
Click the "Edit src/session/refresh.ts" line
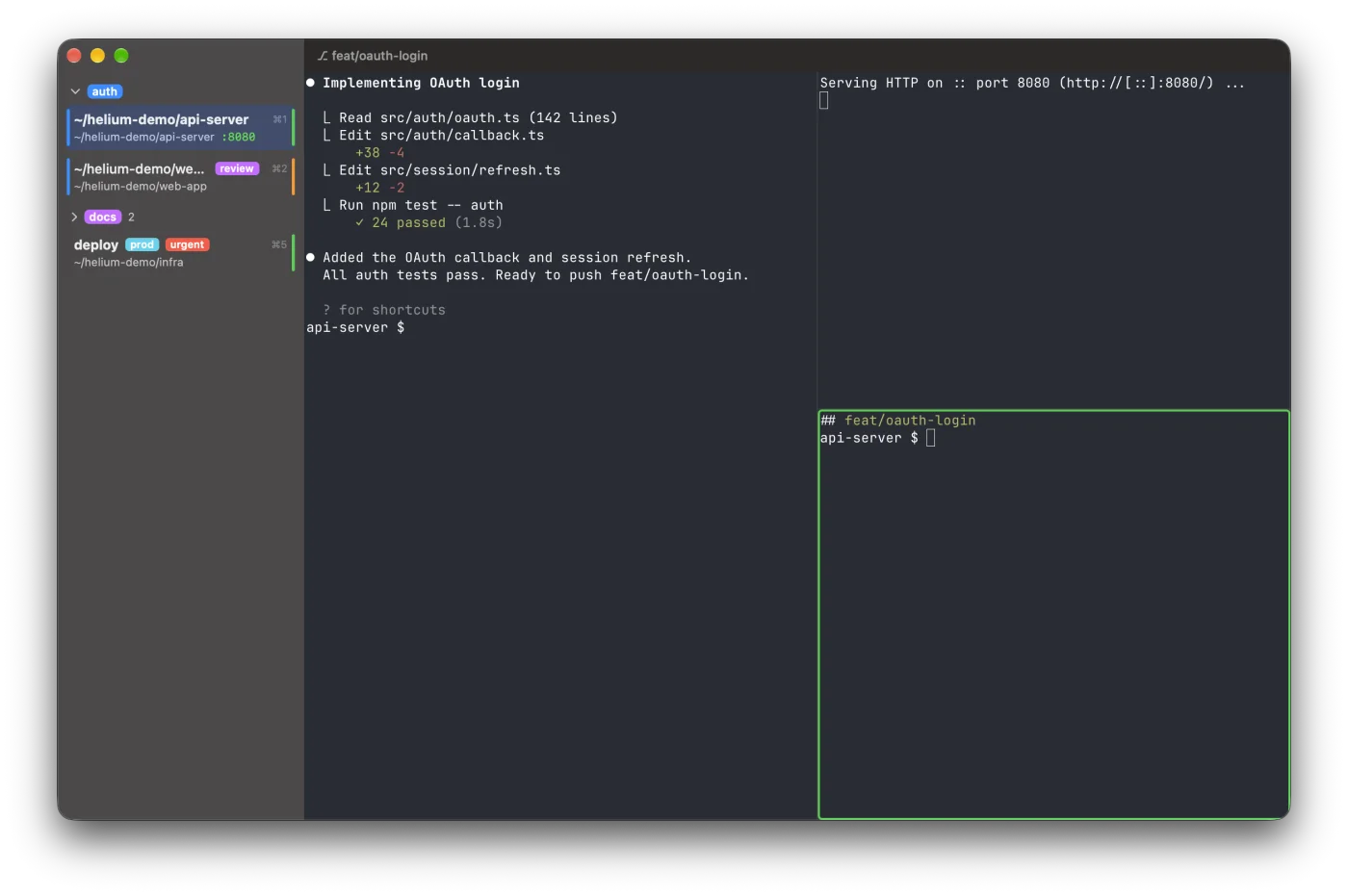pyautogui.click(x=450, y=170)
